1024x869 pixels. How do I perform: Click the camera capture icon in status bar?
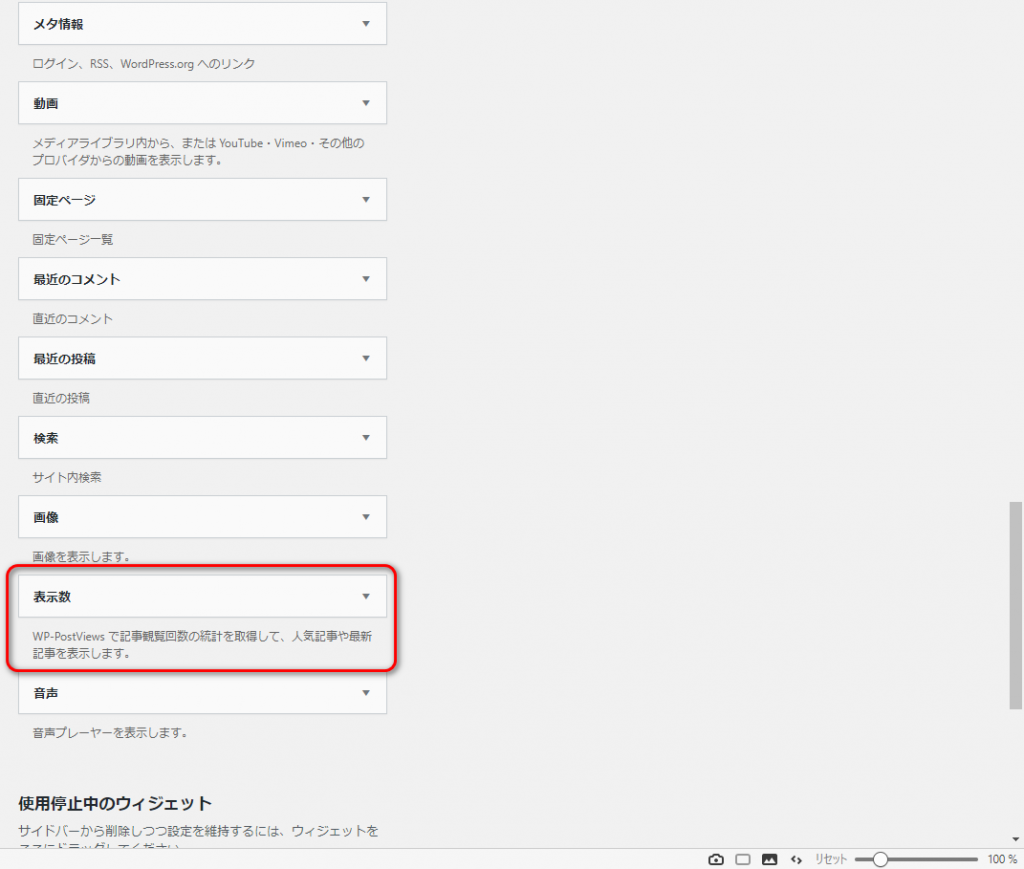coord(716,859)
